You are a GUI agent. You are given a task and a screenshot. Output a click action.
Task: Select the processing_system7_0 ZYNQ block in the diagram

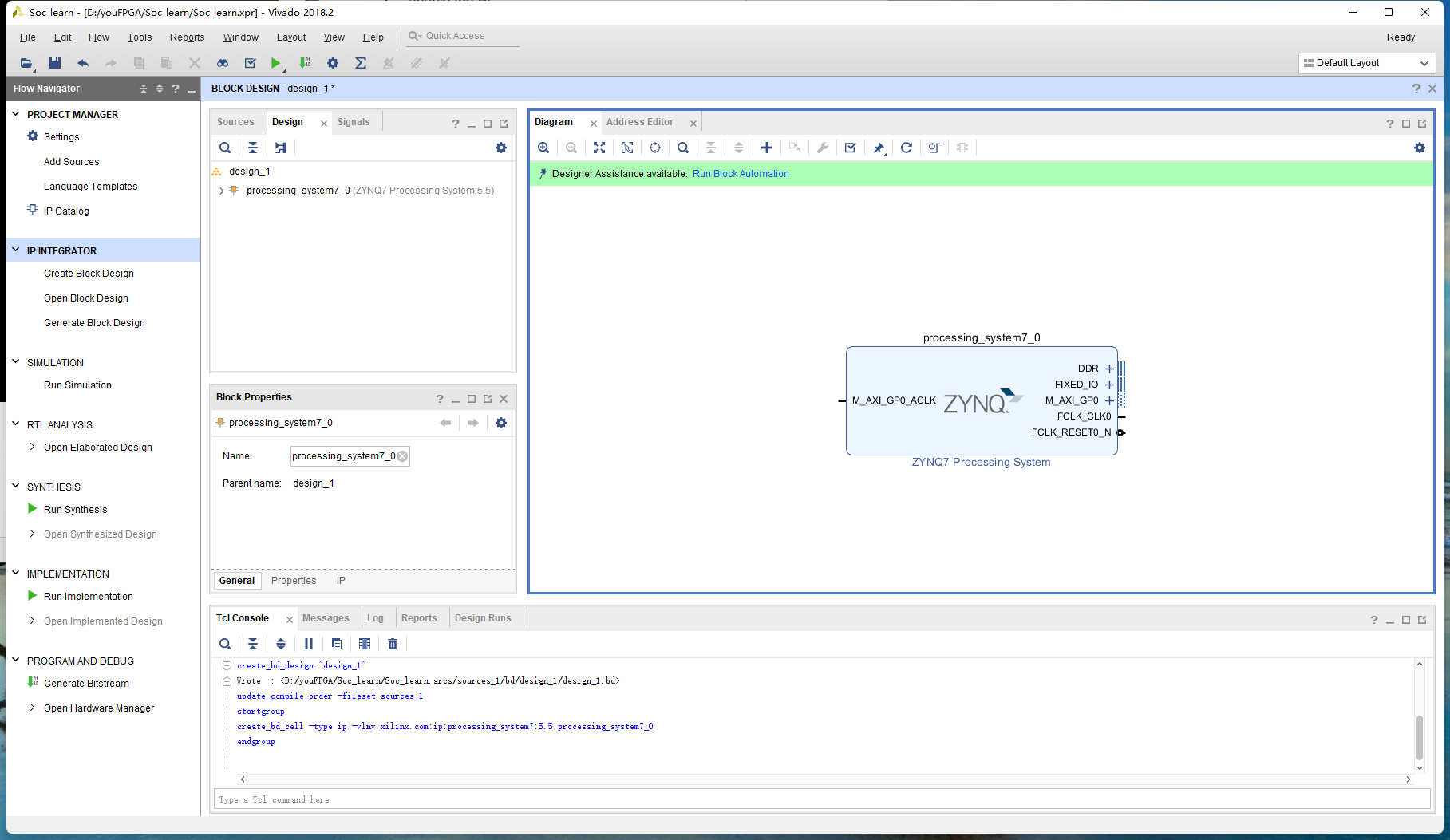(982, 400)
